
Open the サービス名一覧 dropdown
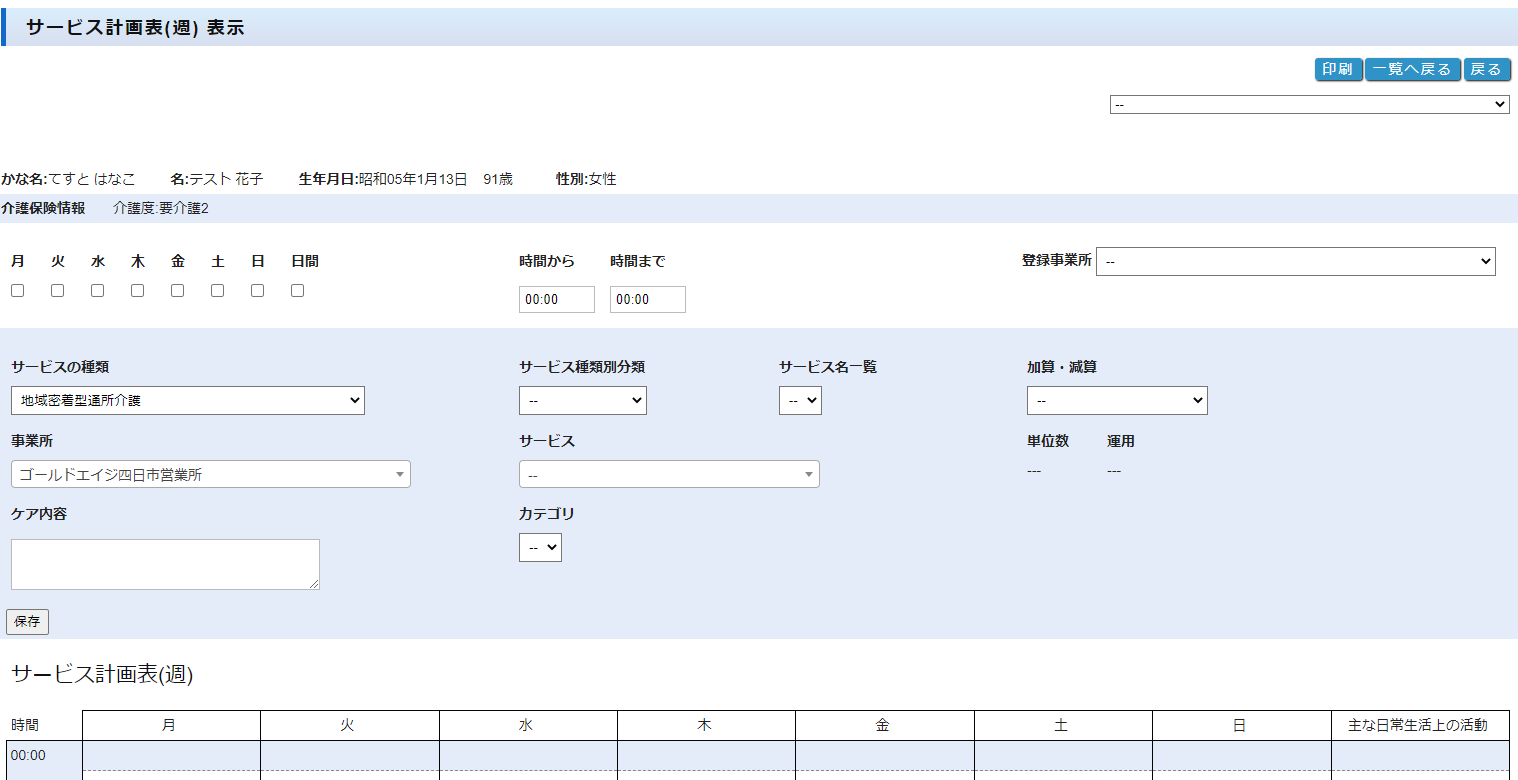[799, 401]
